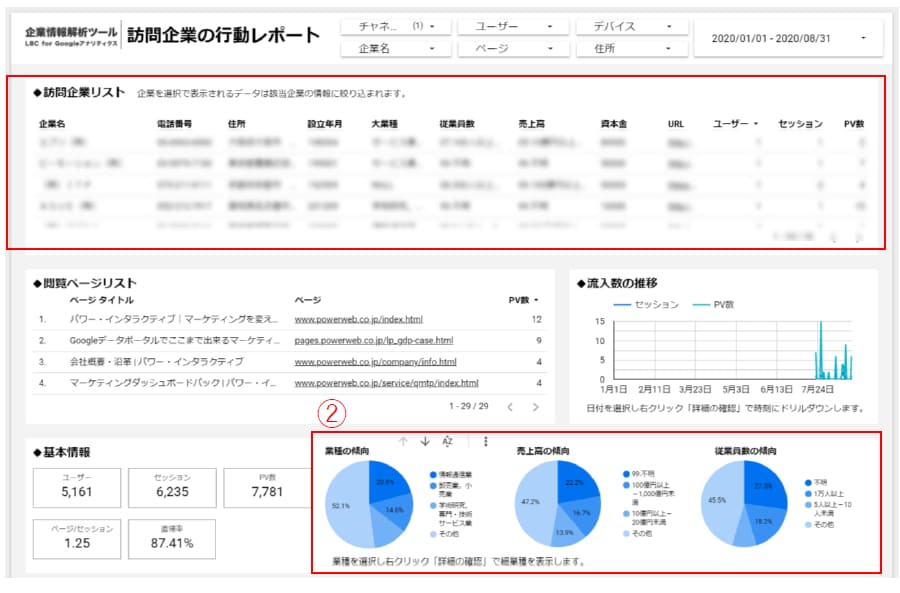
Task: Click the セッション 6,235 scorecard
Action: pos(172,488)
